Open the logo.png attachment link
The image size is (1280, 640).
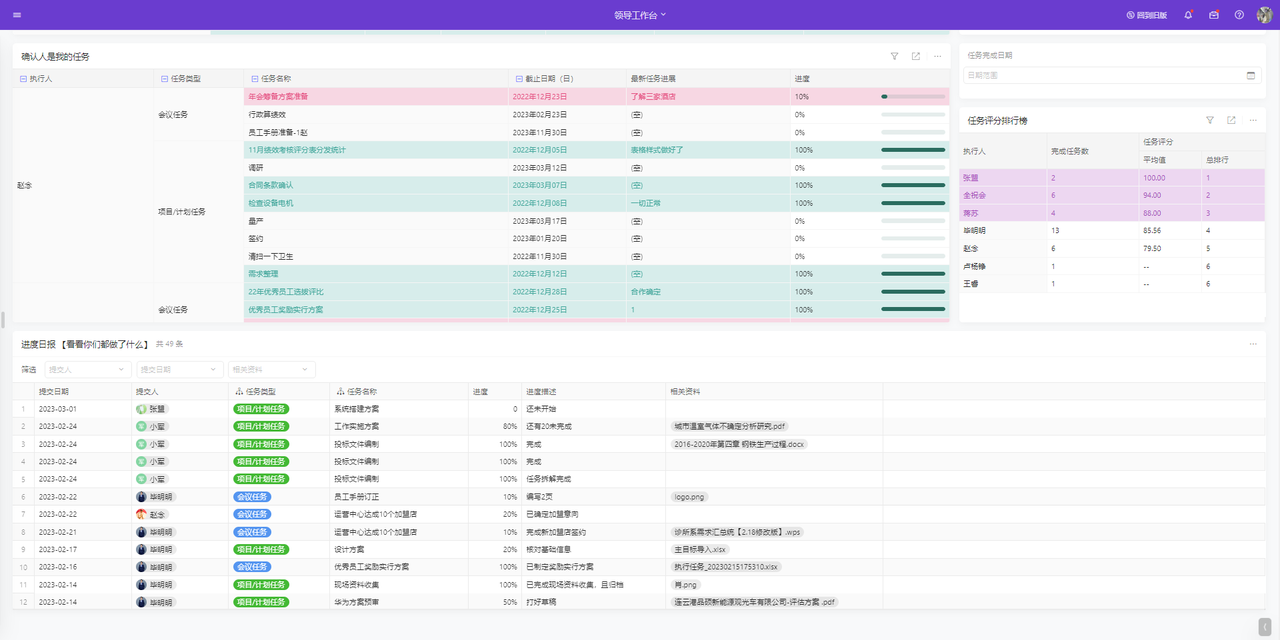pos(690,497)
